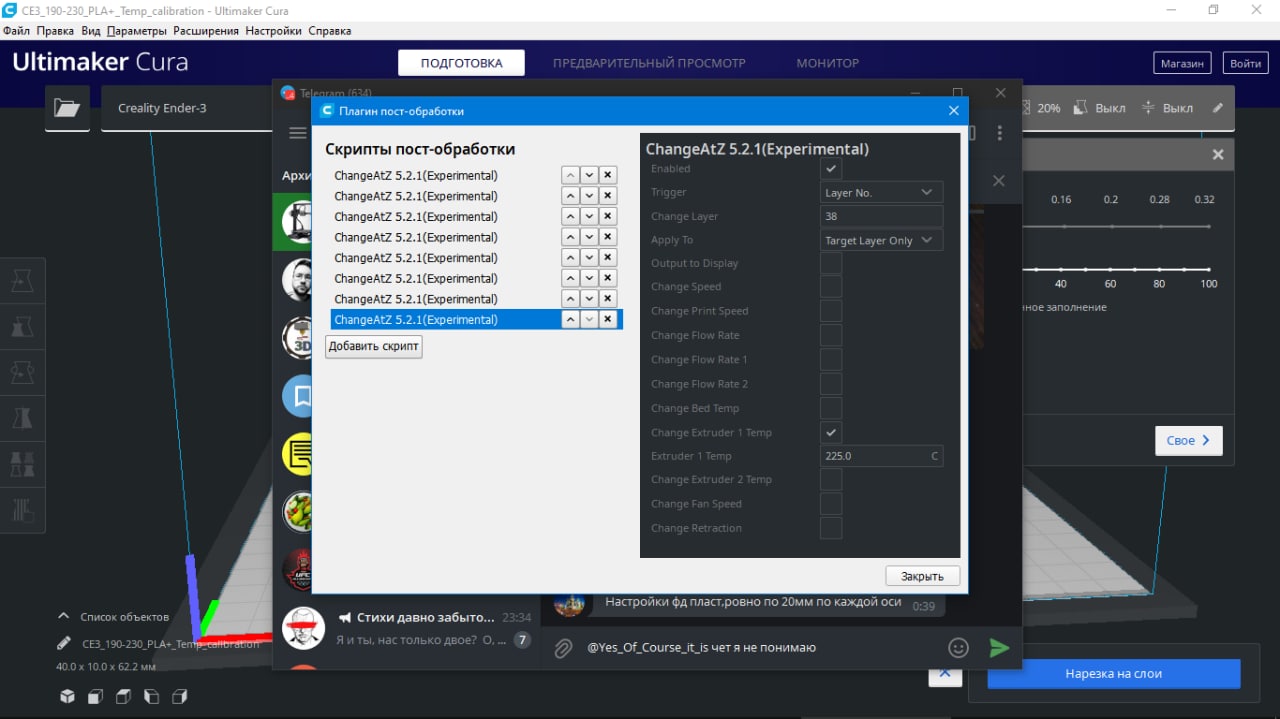Image resolution: width=1280 pixels, height=719 pixels.
Task: Close the Cura print settings panel
Action: coord(1218,155)
